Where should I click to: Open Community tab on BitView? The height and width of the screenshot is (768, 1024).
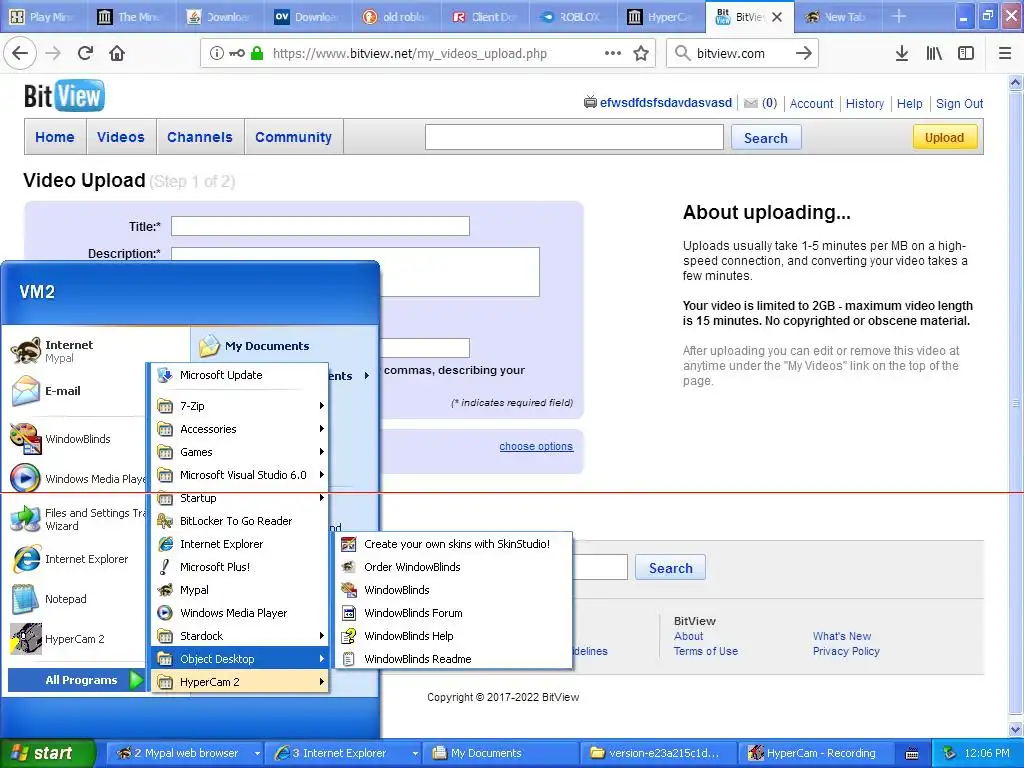293,137
